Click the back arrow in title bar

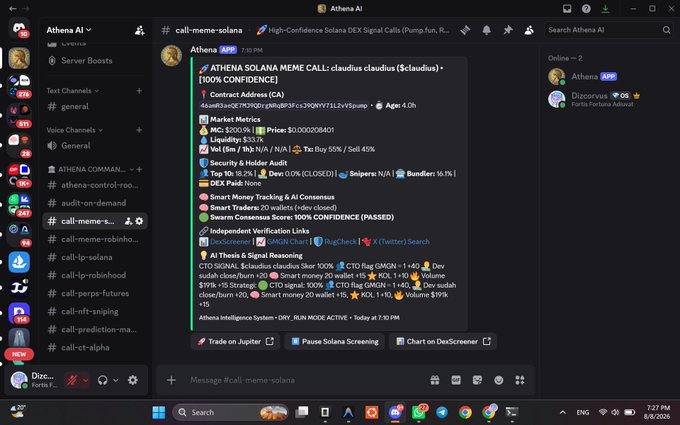pyautogui.click(x=13, y=9)
